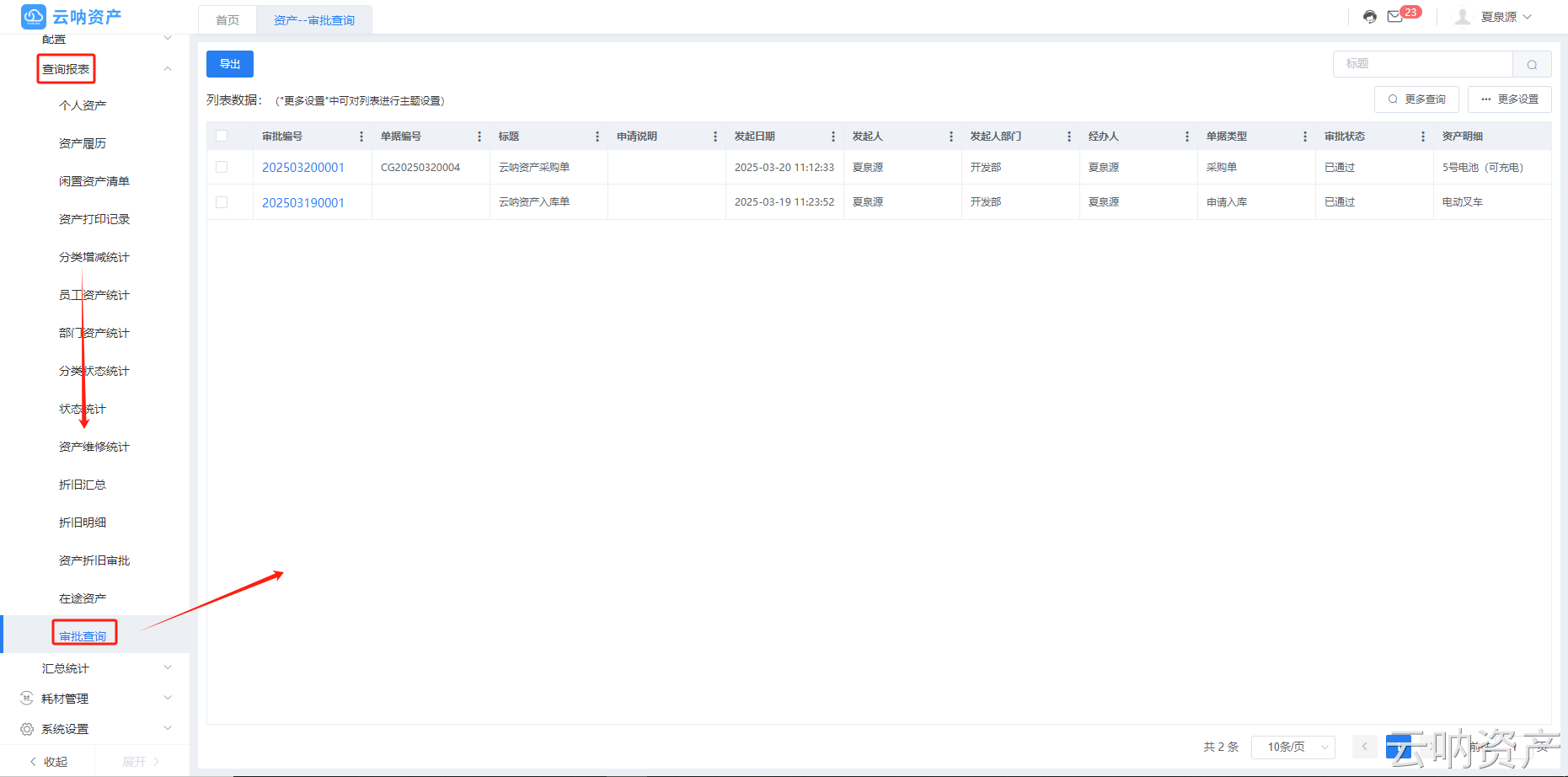Click the 更多查询 button
Viewport: 1568px width, 777px height.
tap(1417, 99)
